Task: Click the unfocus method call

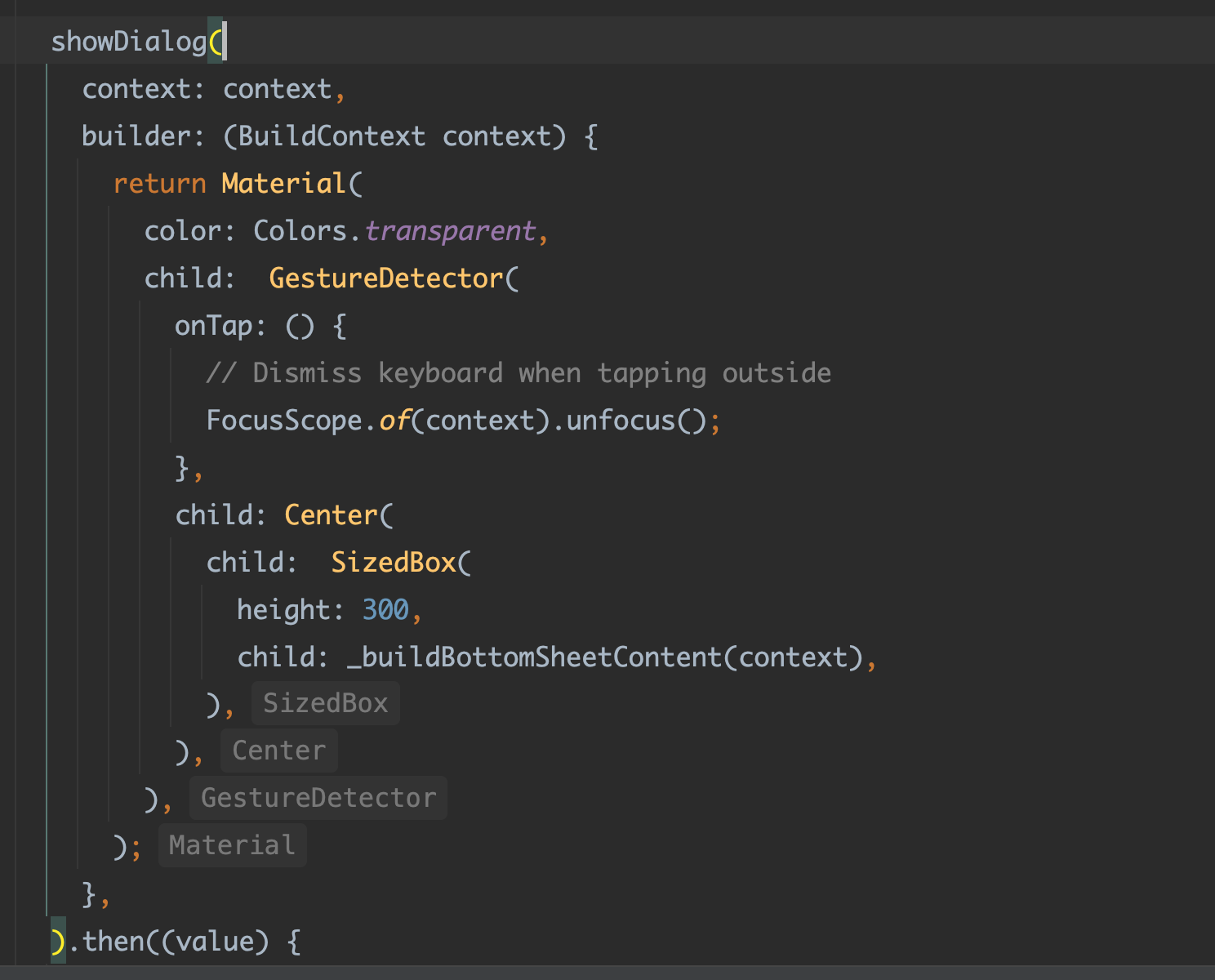Action: click(620, 421)
